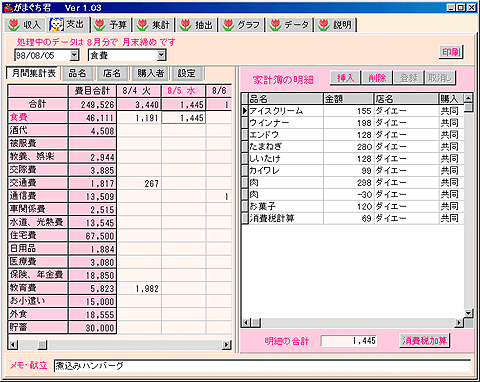Click the 8/4 火 column header
This screenshot has height=382, width=480.
tap(139, 91)
